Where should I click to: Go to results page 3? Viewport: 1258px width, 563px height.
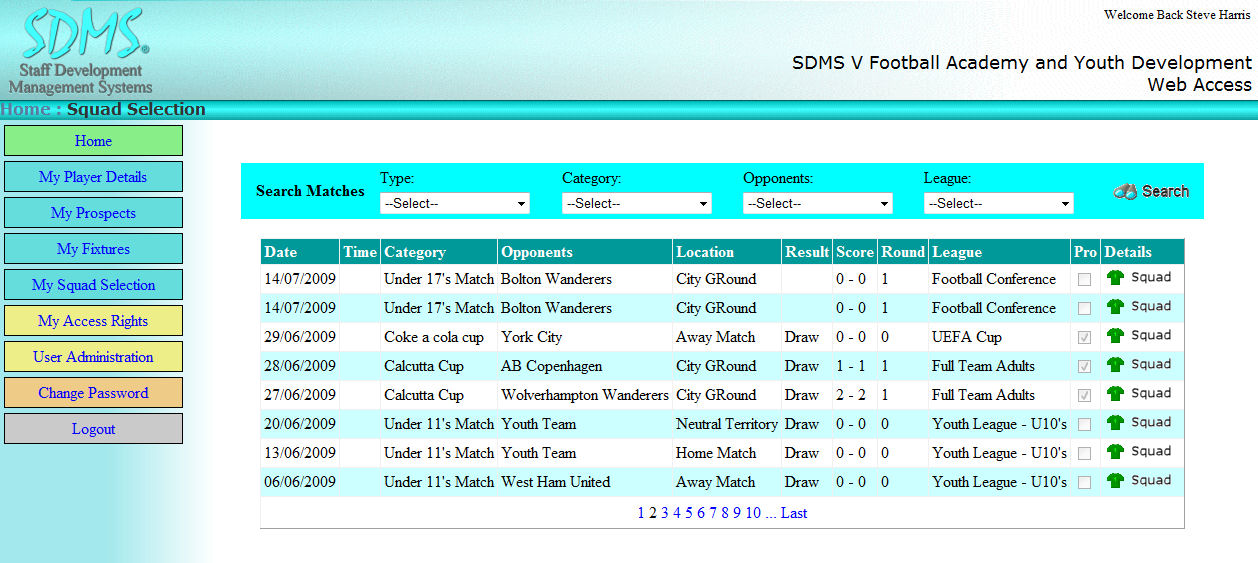(665, 513)
